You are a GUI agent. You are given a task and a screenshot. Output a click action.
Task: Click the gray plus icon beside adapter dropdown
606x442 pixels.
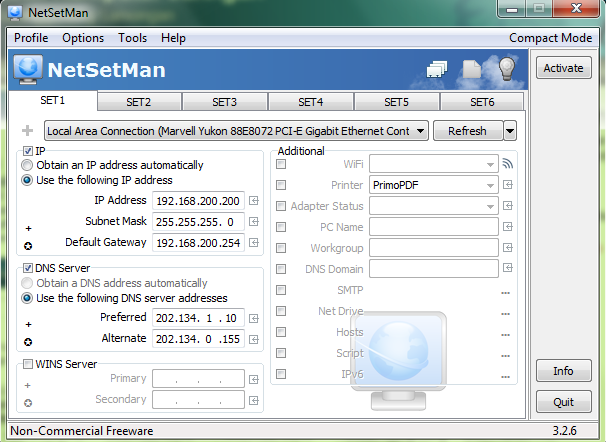[27, 131]
